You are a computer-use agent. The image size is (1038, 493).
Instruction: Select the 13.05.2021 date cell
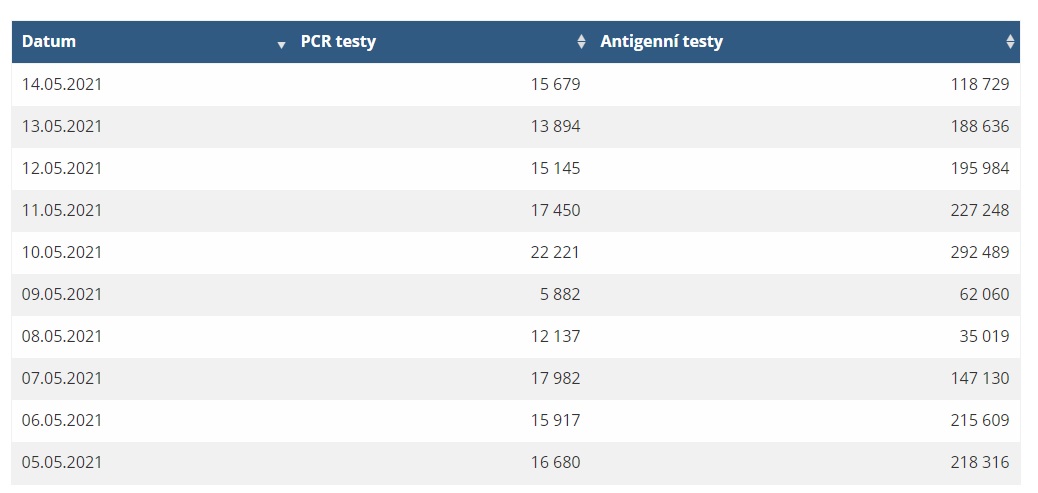coord(62,126)
